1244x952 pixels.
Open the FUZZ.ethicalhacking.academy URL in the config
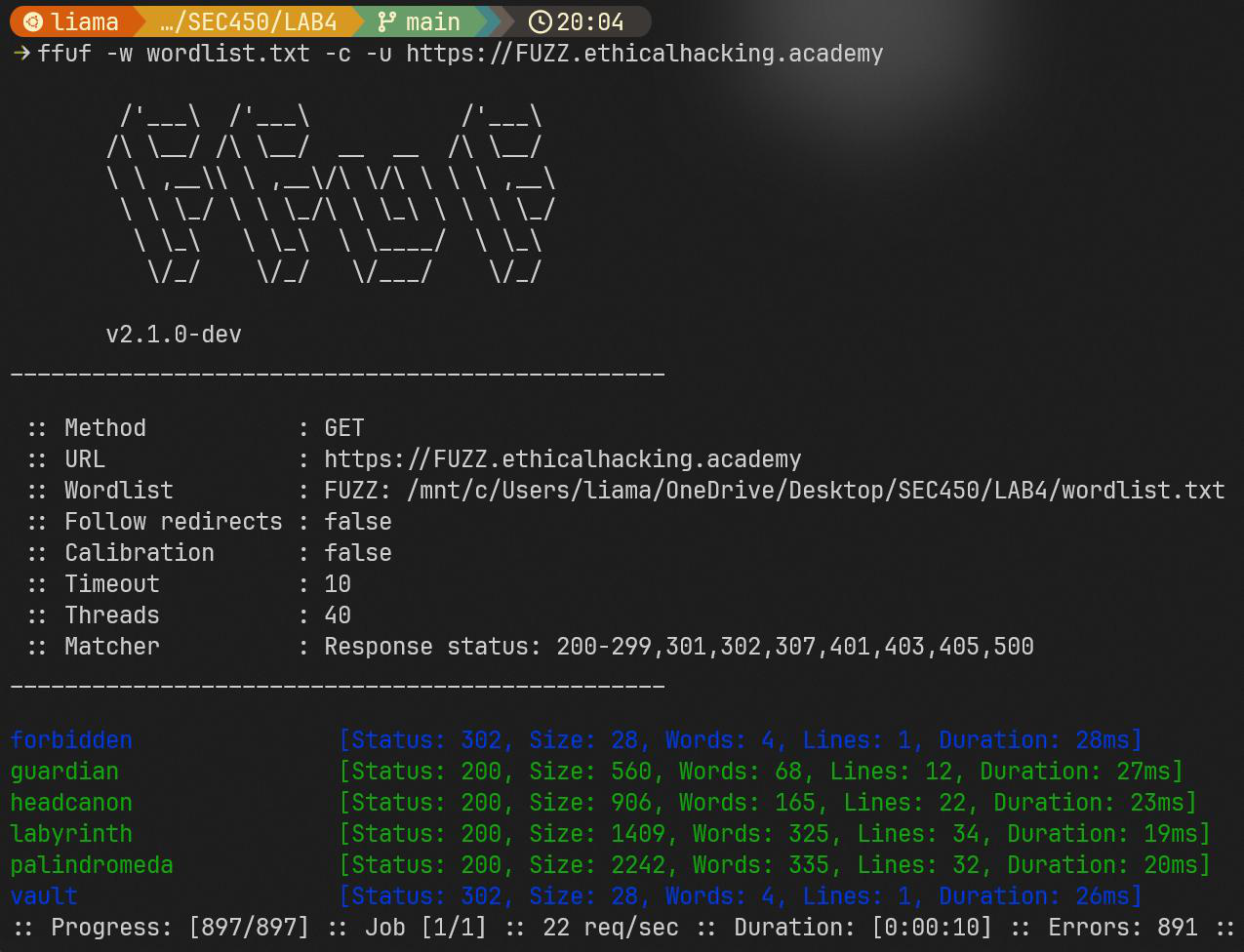[x=562, y=459]
